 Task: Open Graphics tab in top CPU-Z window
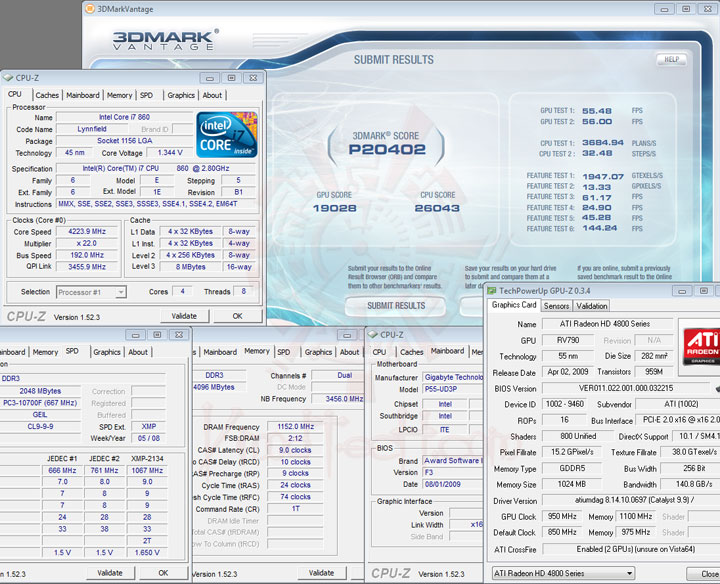[x=181, y=95]
